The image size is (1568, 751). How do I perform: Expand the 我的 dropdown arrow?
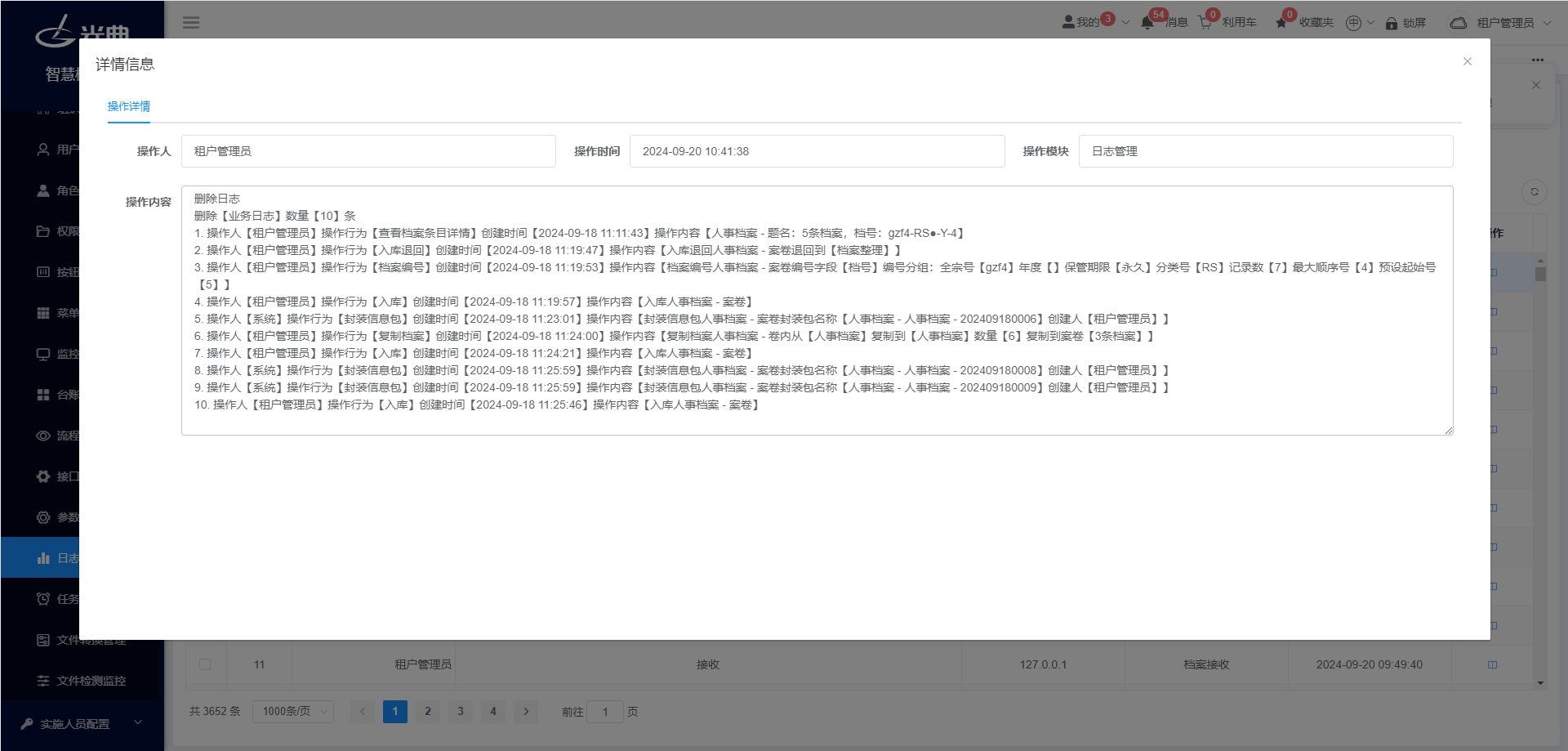point(1125,23)
